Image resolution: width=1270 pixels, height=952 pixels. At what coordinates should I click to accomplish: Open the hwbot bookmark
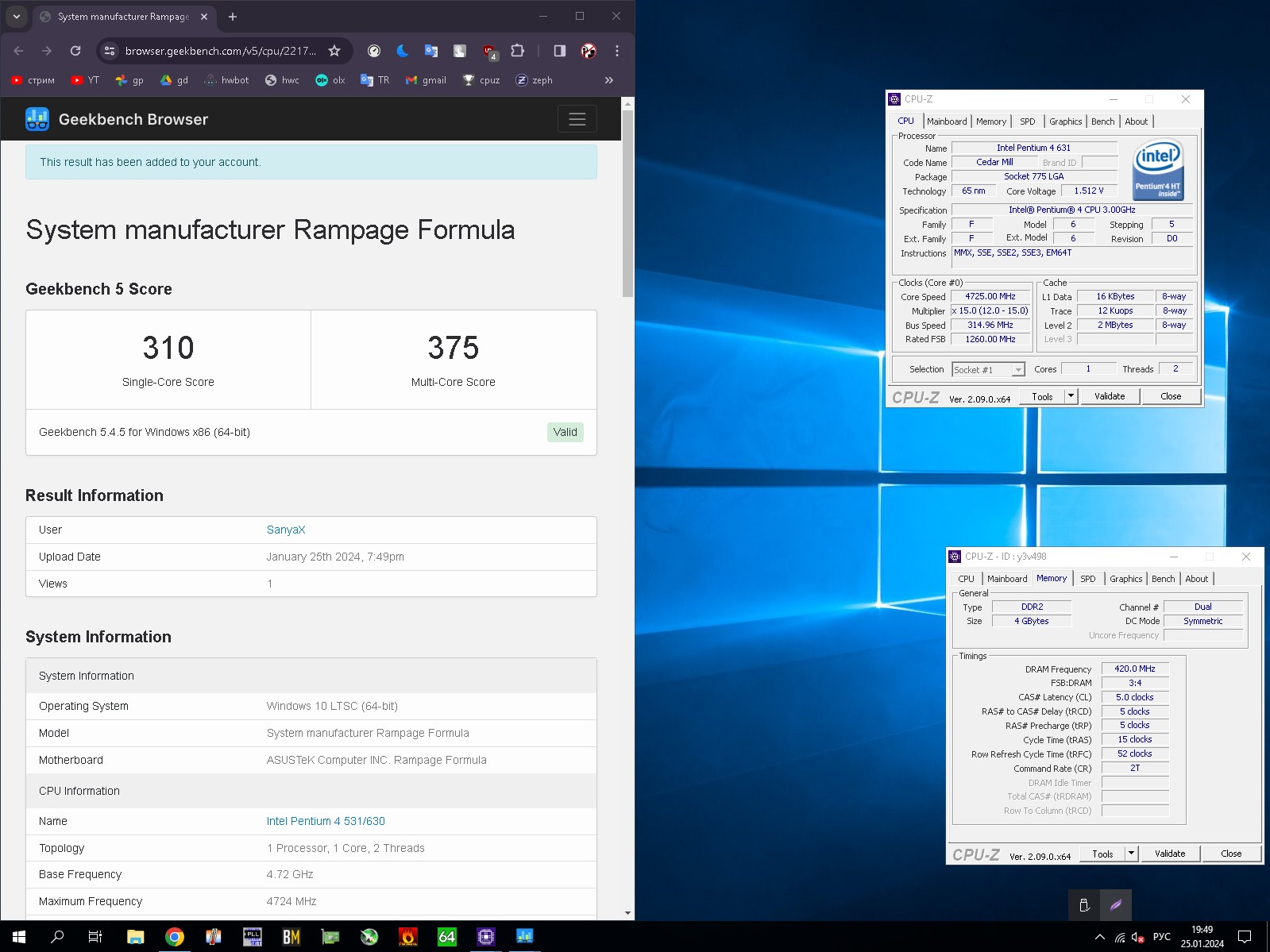tap(226, 80)
